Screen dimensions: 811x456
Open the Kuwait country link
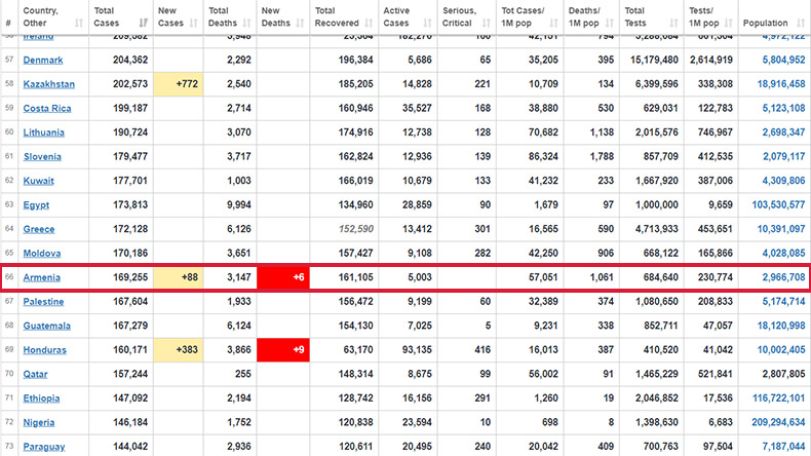38,181
